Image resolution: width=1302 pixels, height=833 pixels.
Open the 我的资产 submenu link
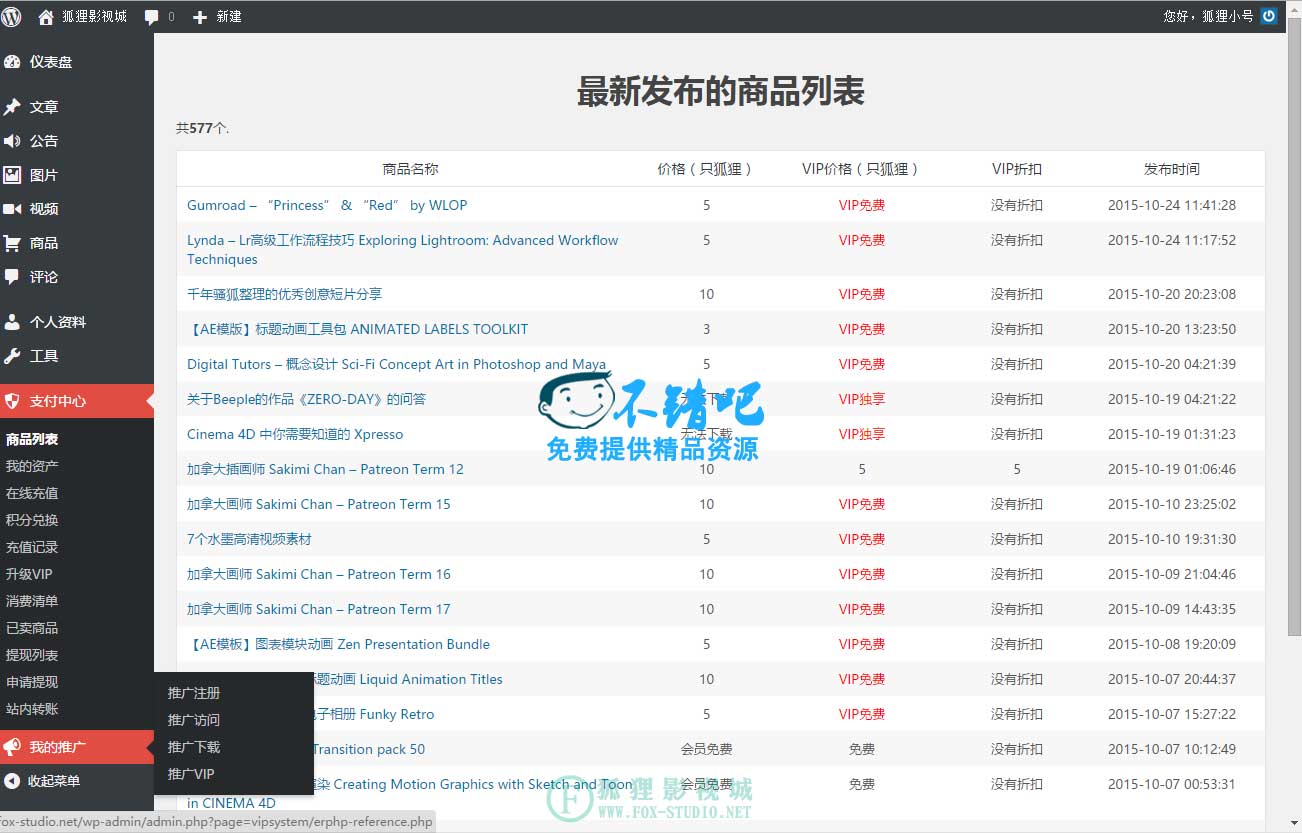[x=32, y=466]
